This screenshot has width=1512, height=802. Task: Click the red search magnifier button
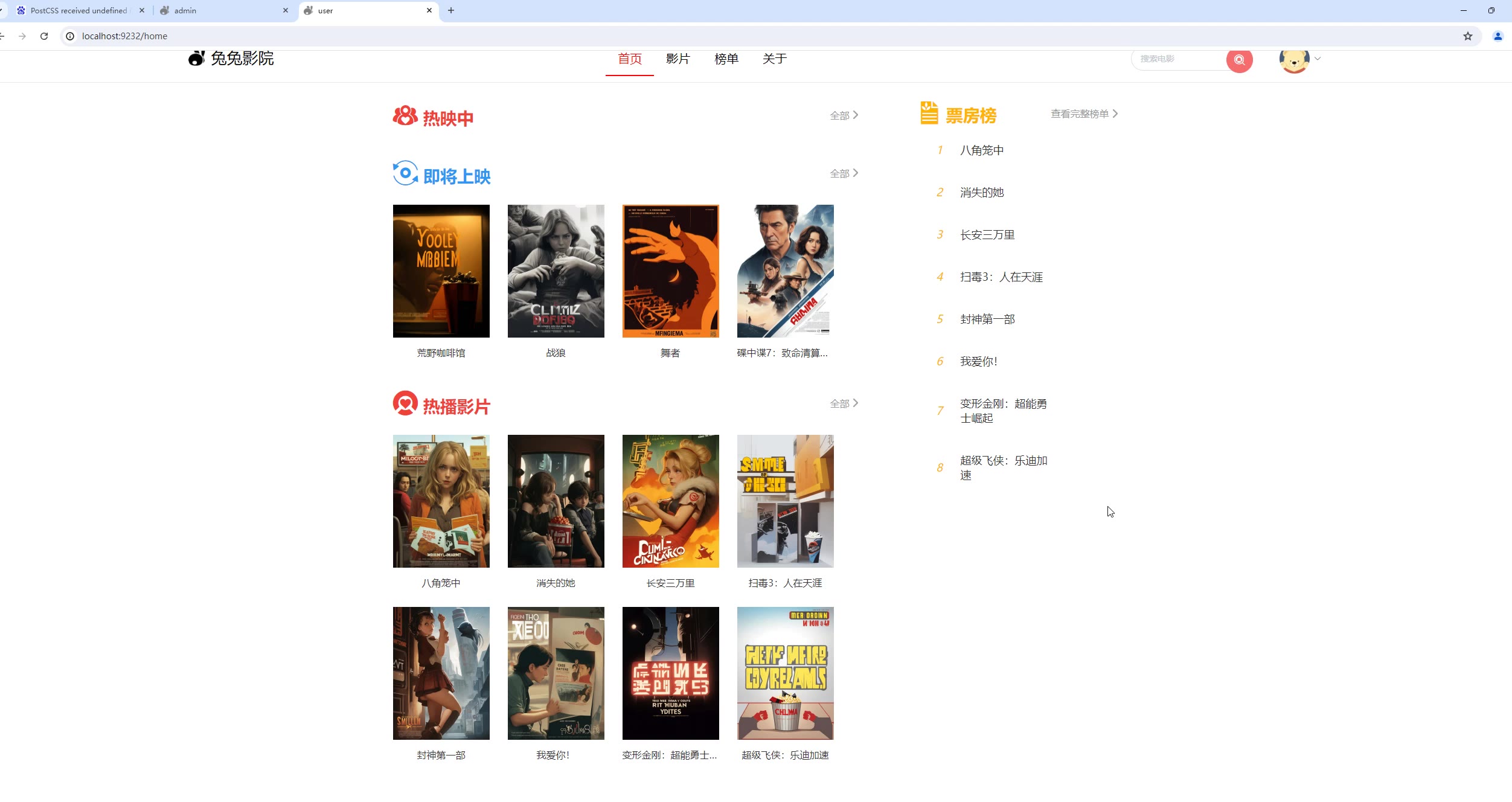(x=1239, y=60)
